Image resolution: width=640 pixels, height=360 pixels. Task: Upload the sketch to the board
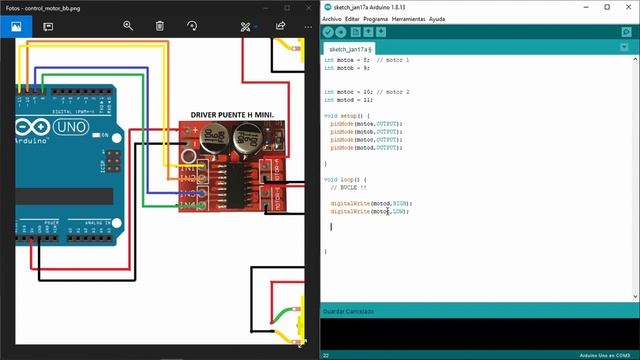pos(340,32)
